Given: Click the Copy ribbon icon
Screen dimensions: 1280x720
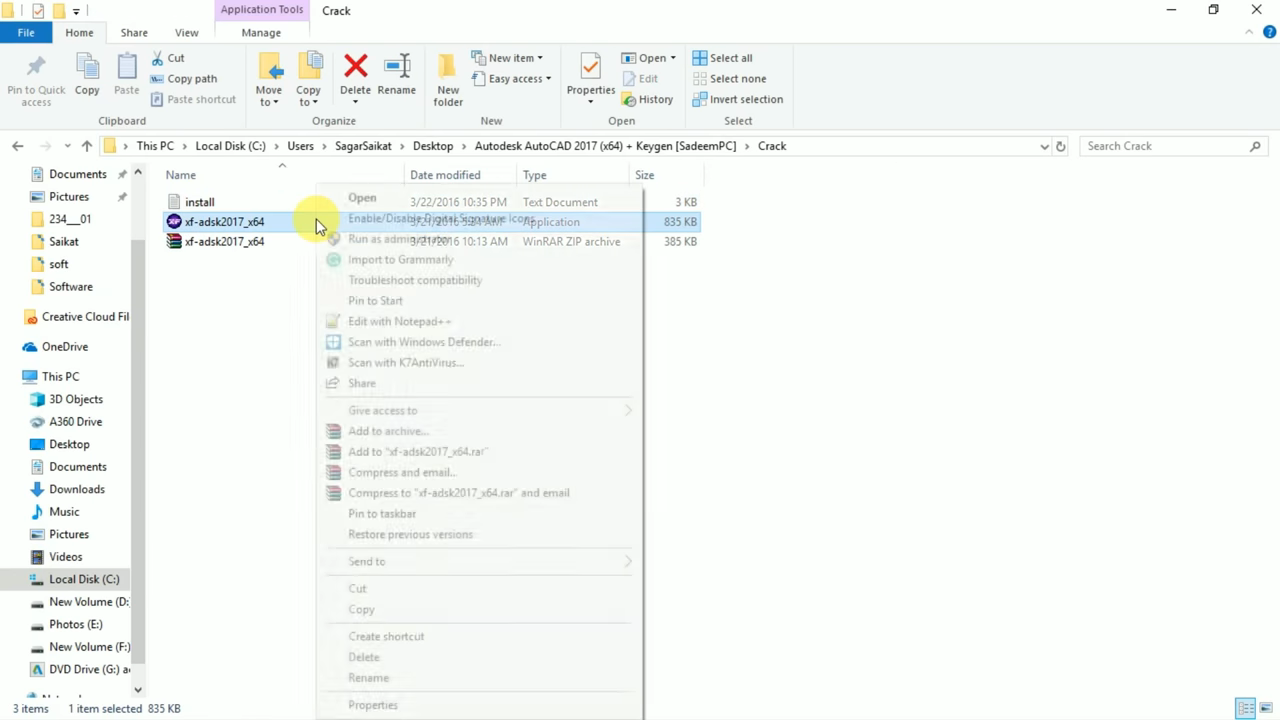Looking at the screenshot, I should (x=87, y=66).
